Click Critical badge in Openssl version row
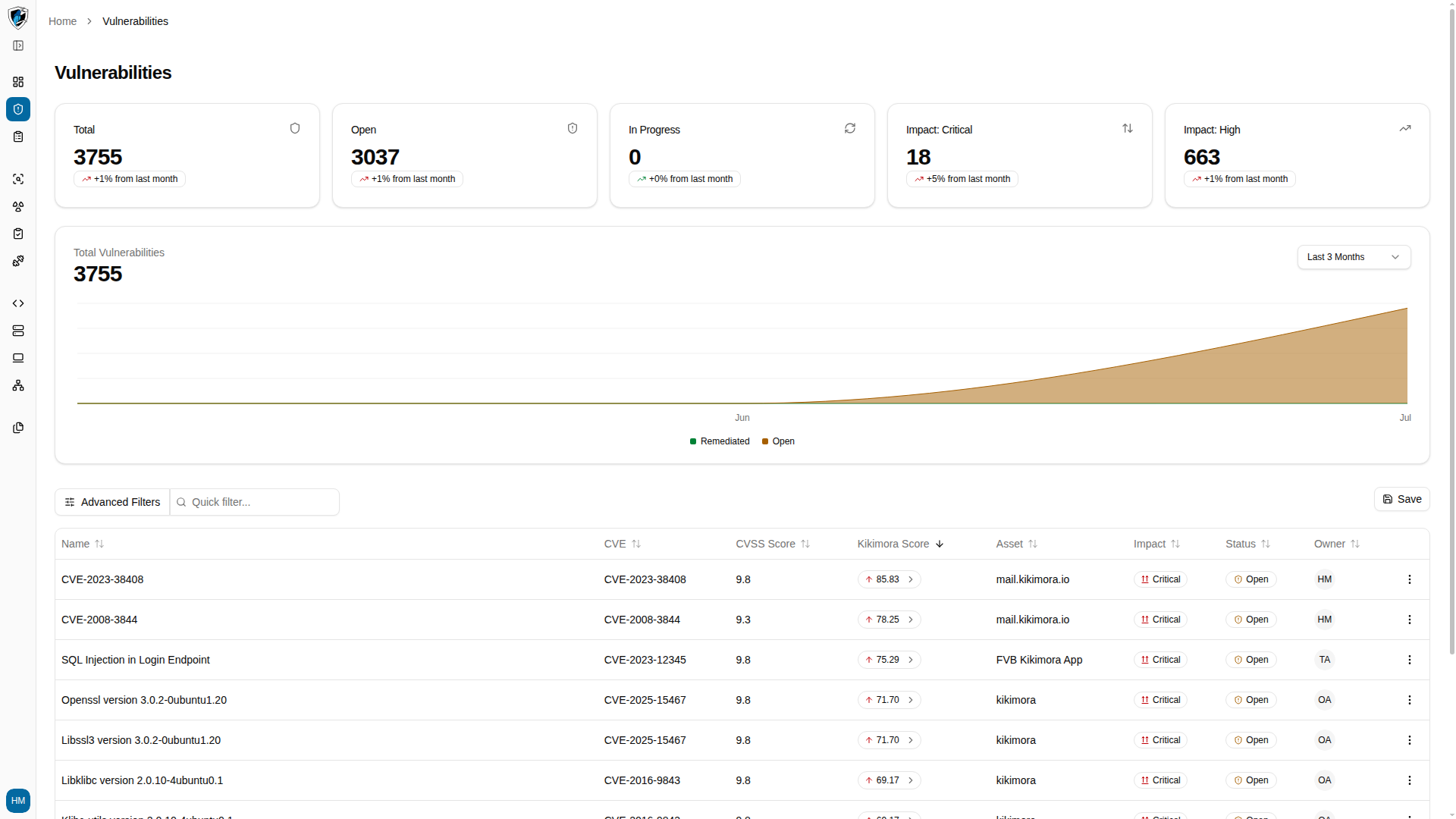The width and height of the screenshot is (1456, 819). pyautogui.click(x=1159, y=700)
